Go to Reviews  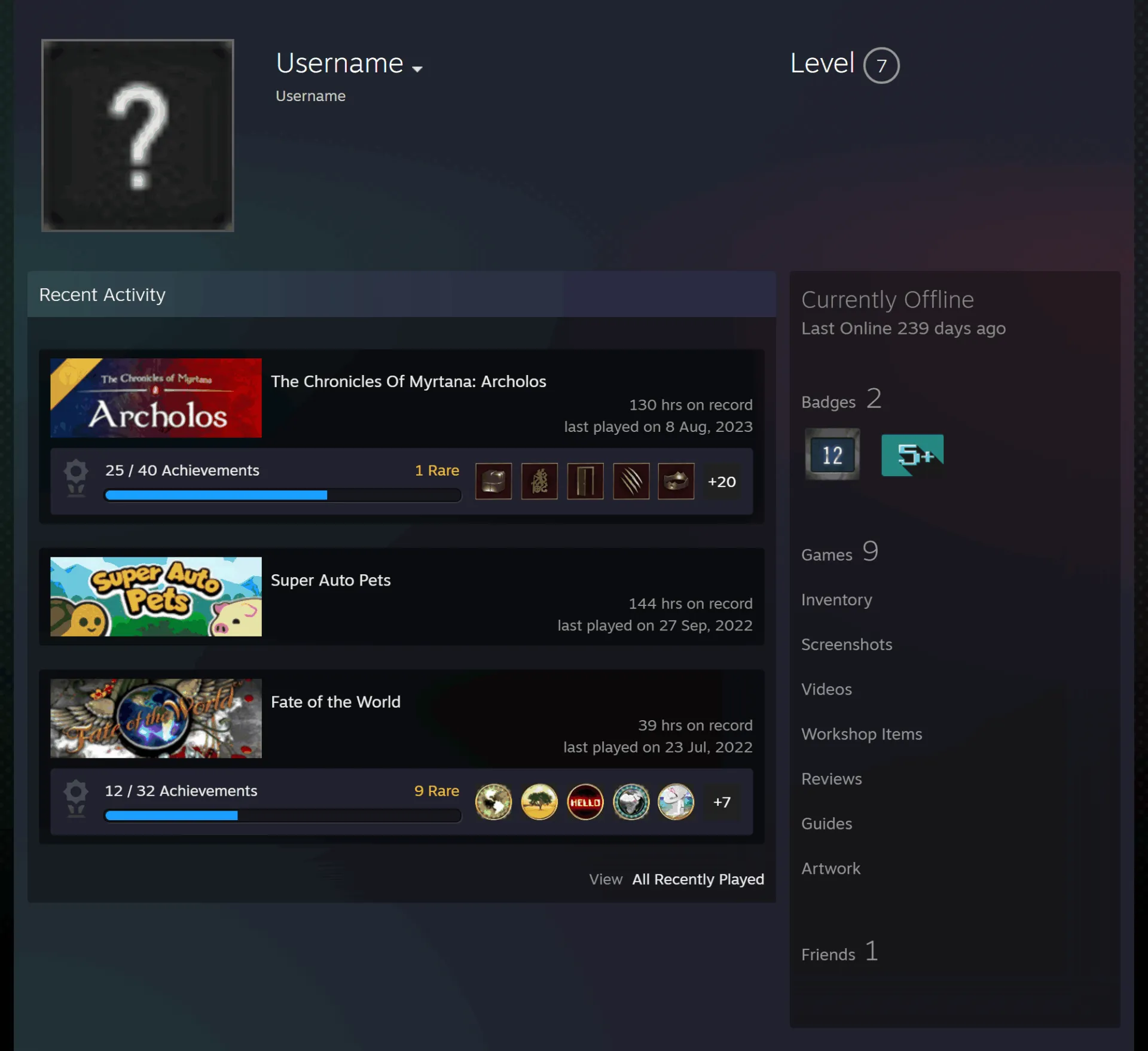tap(832, 779)
